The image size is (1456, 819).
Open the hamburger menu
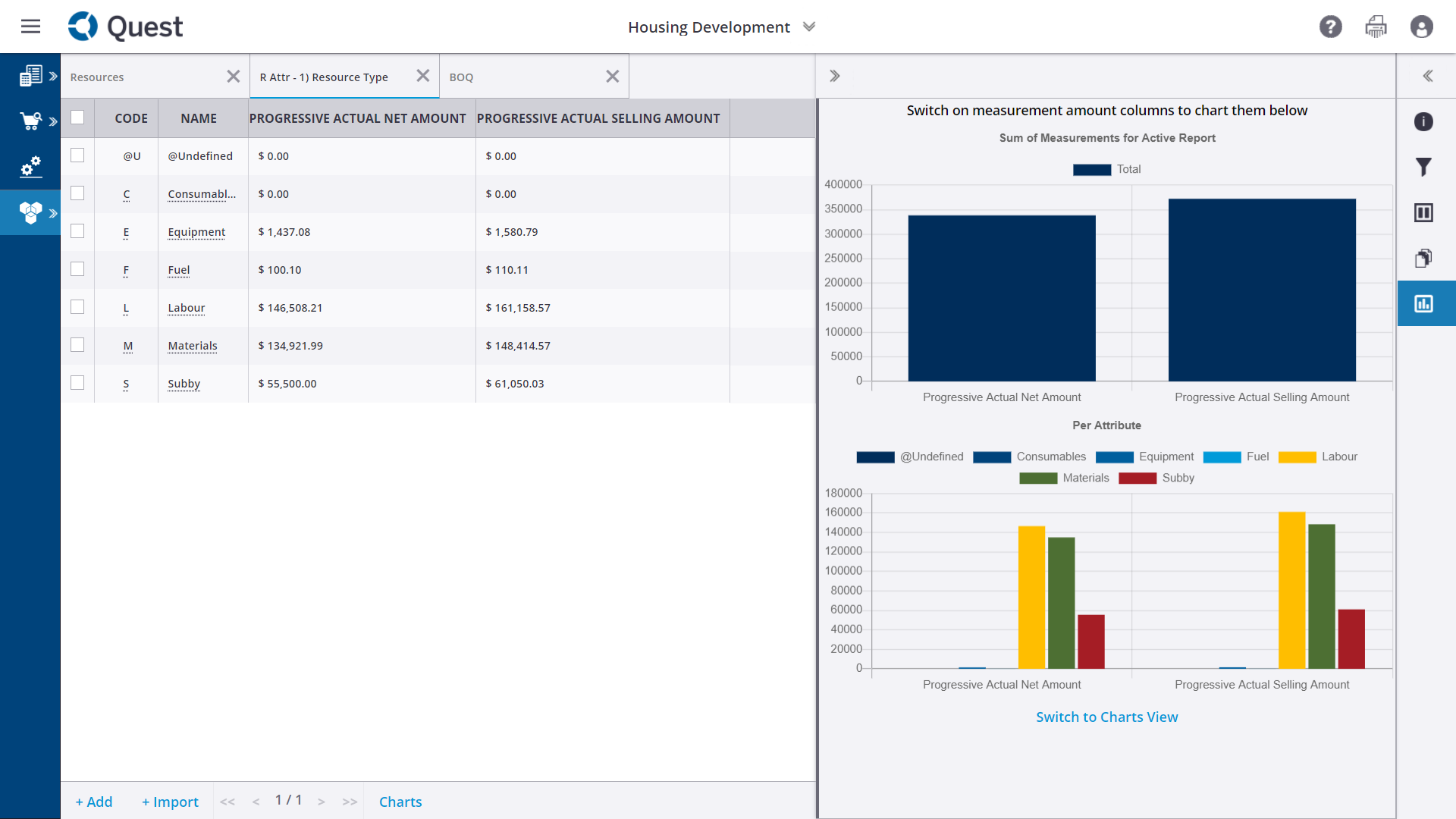click(x=30, y=26)
